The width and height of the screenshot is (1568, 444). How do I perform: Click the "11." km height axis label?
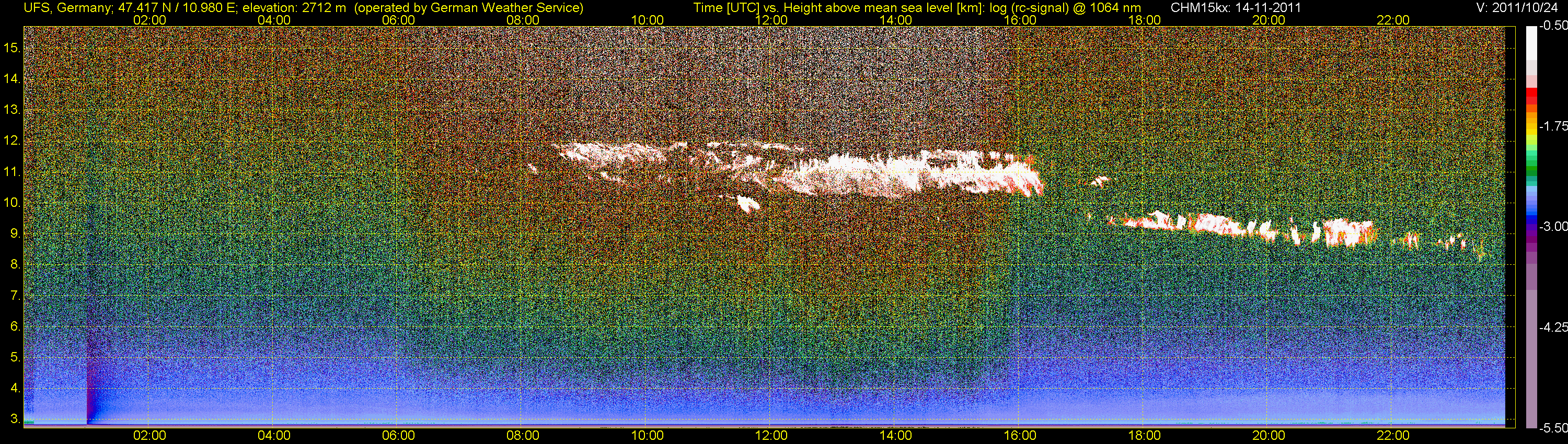pos(12,172)
